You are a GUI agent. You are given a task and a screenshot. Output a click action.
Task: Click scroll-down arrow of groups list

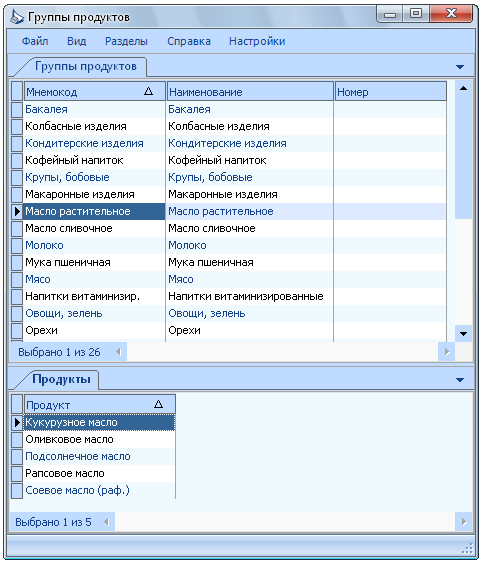click(x=463, y=334)
